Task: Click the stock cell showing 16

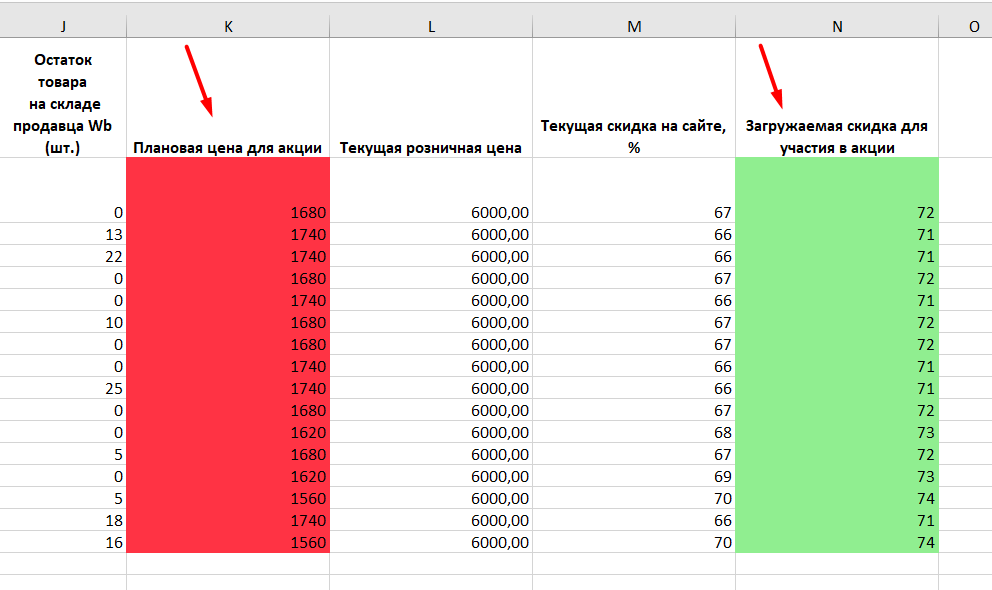Action: (63, 543)
